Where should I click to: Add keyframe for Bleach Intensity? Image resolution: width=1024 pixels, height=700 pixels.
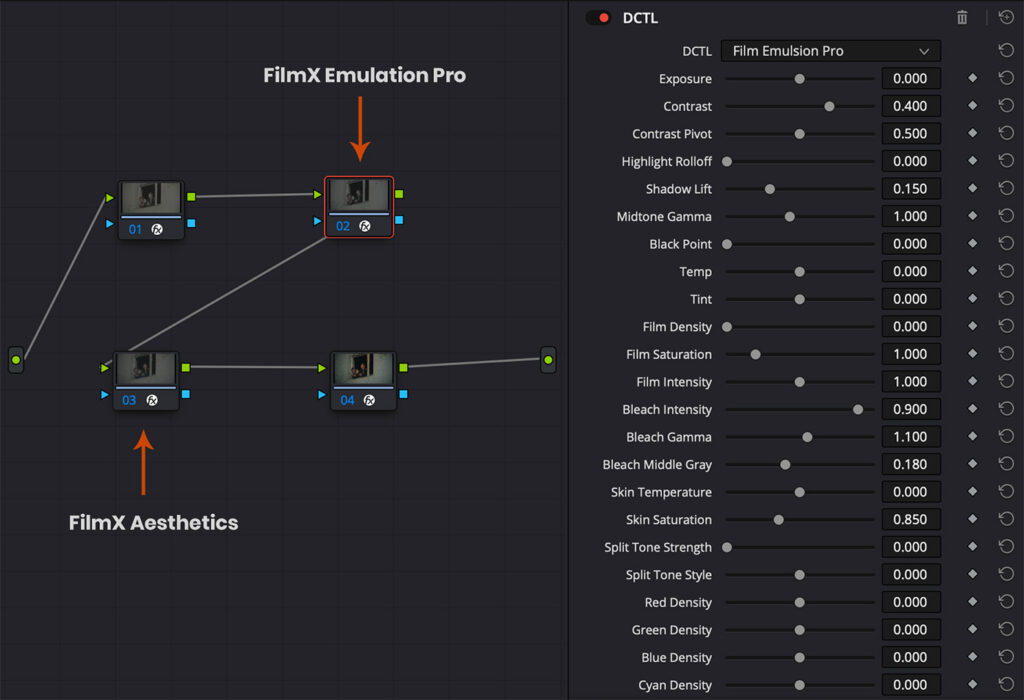pos(972,409)
